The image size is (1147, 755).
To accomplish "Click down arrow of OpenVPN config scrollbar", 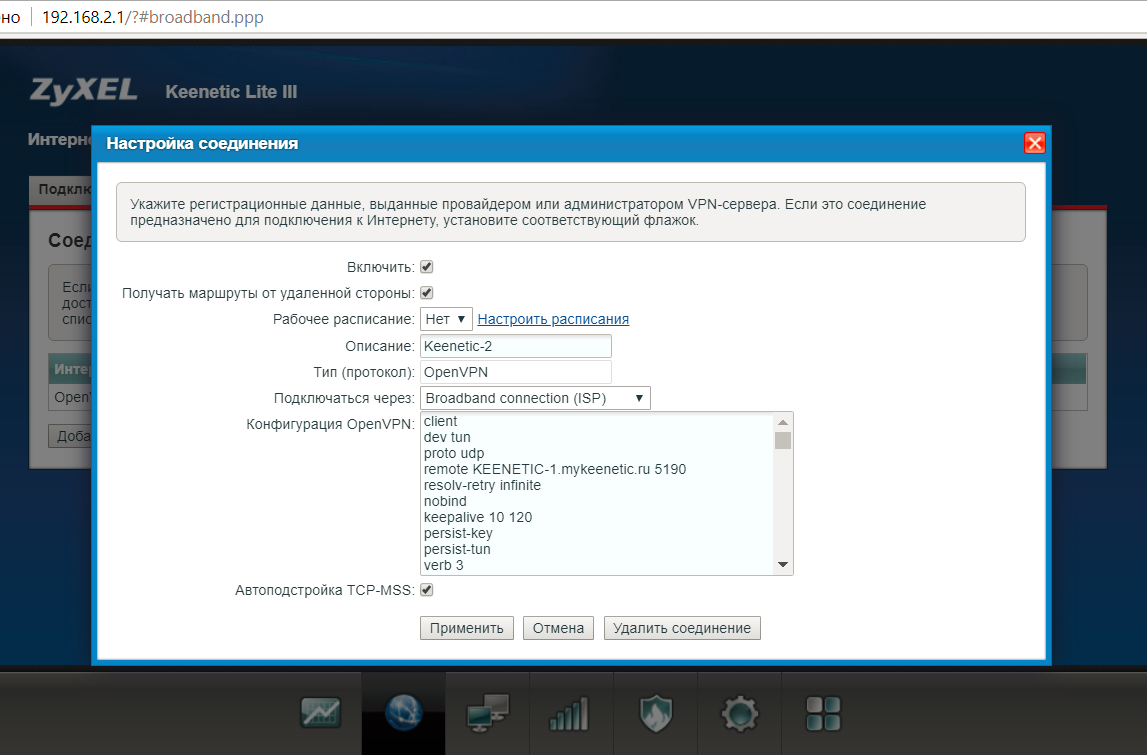I will [783, 565].
